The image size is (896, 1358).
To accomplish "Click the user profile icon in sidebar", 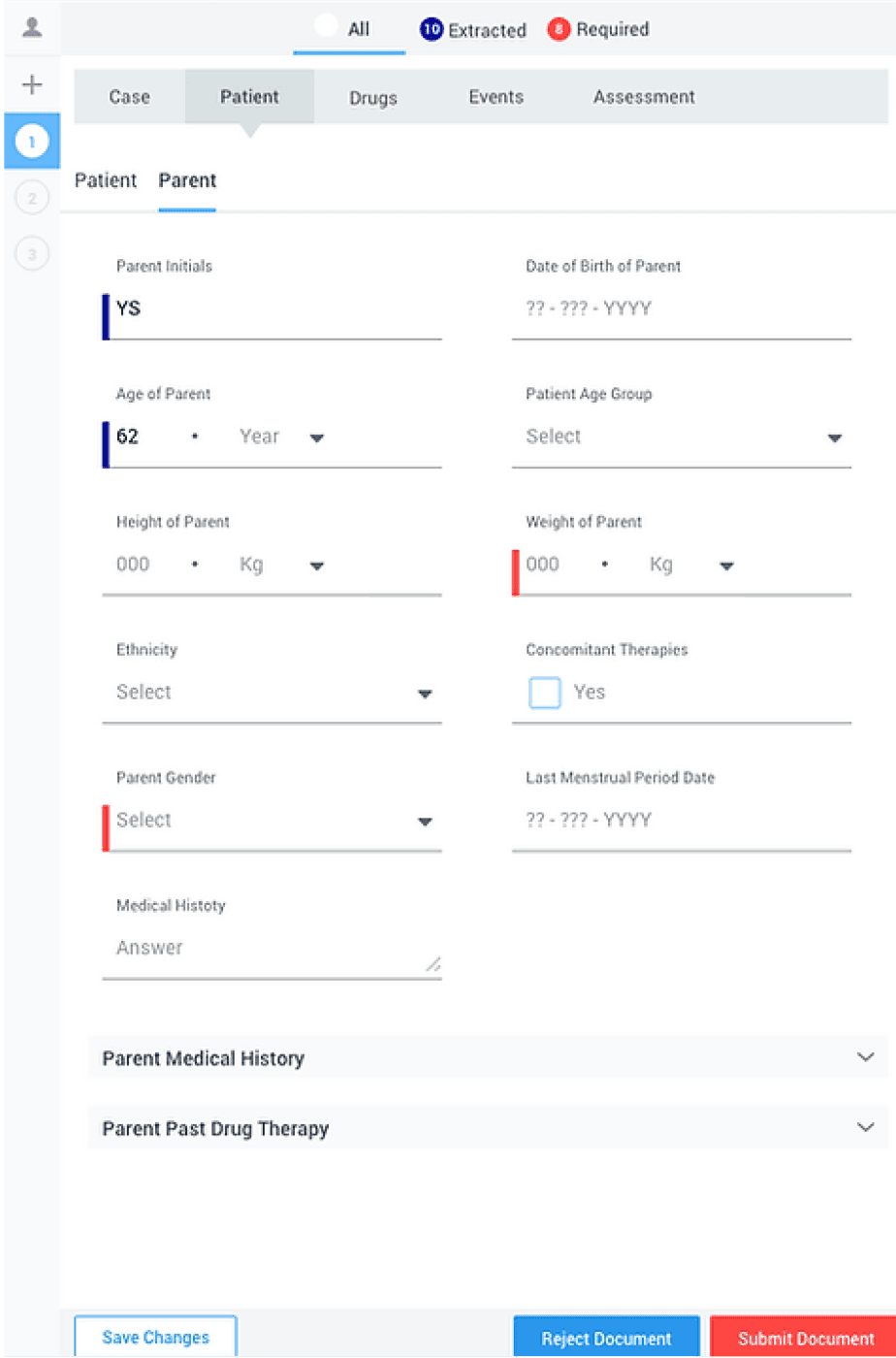I will coord(32,27).
